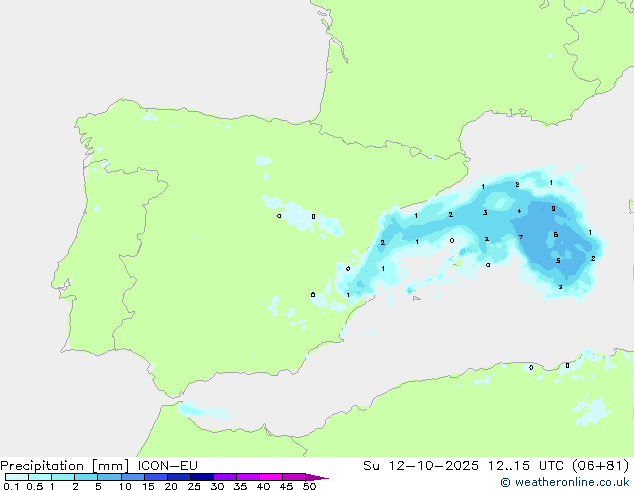Click the legend label '15'

click(x=148, y=486)
